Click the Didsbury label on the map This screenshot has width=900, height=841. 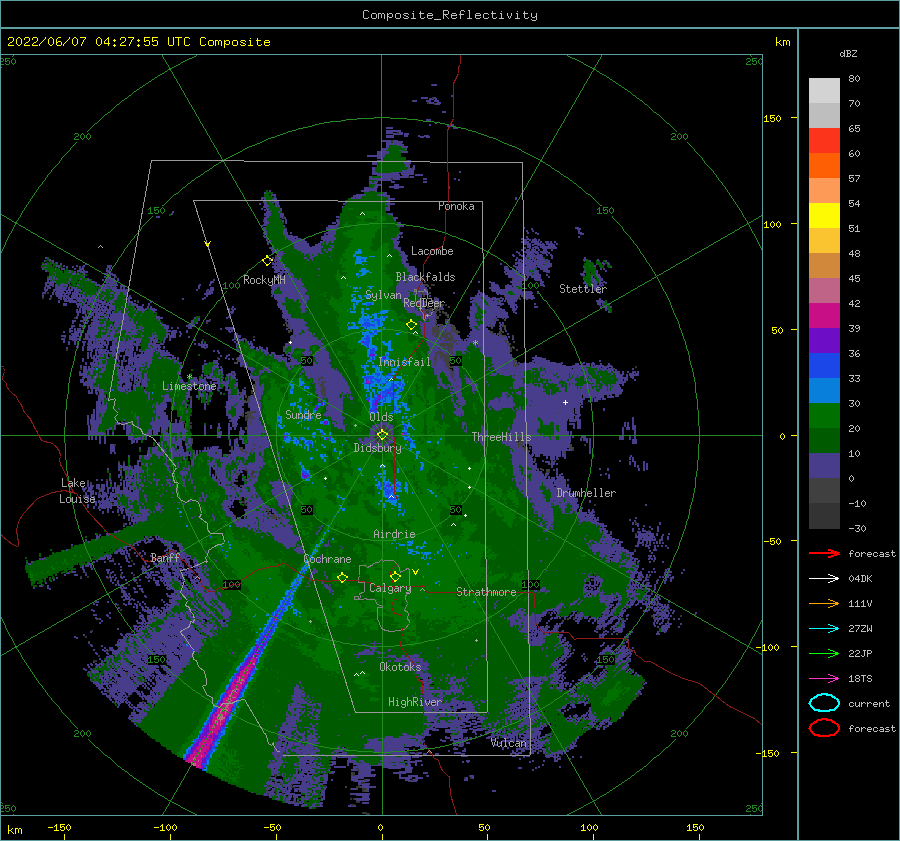coord(378,448)
